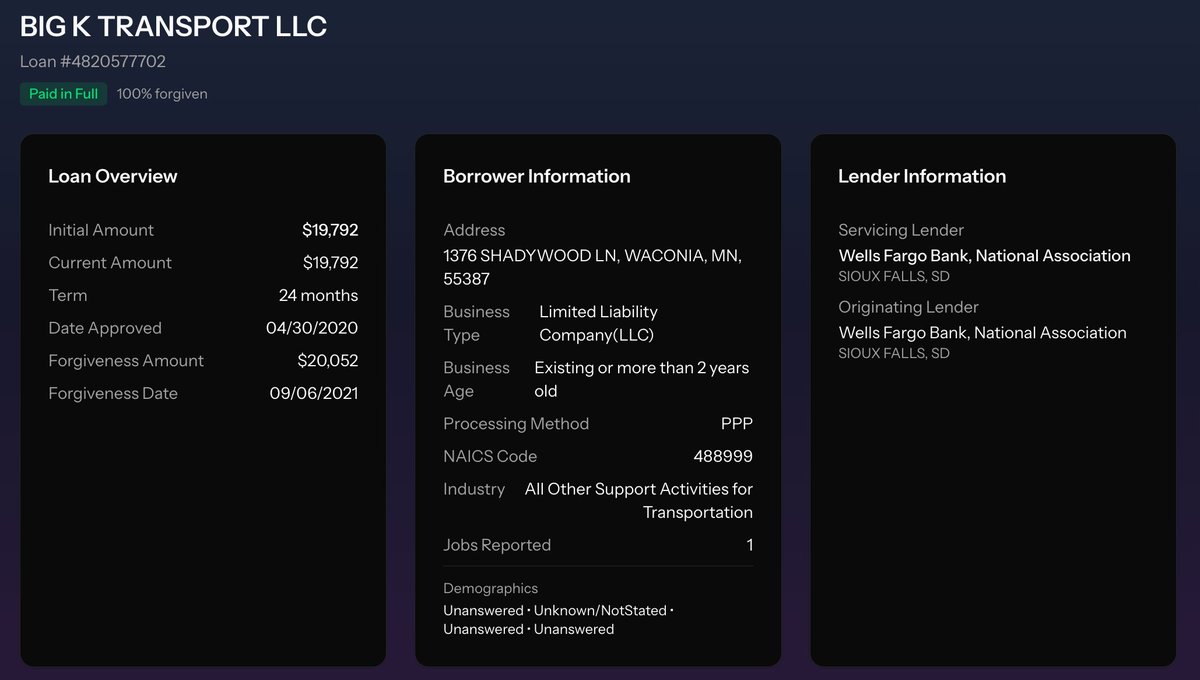
Task: Click the Date Approved label
Action: tap(105, 328)
